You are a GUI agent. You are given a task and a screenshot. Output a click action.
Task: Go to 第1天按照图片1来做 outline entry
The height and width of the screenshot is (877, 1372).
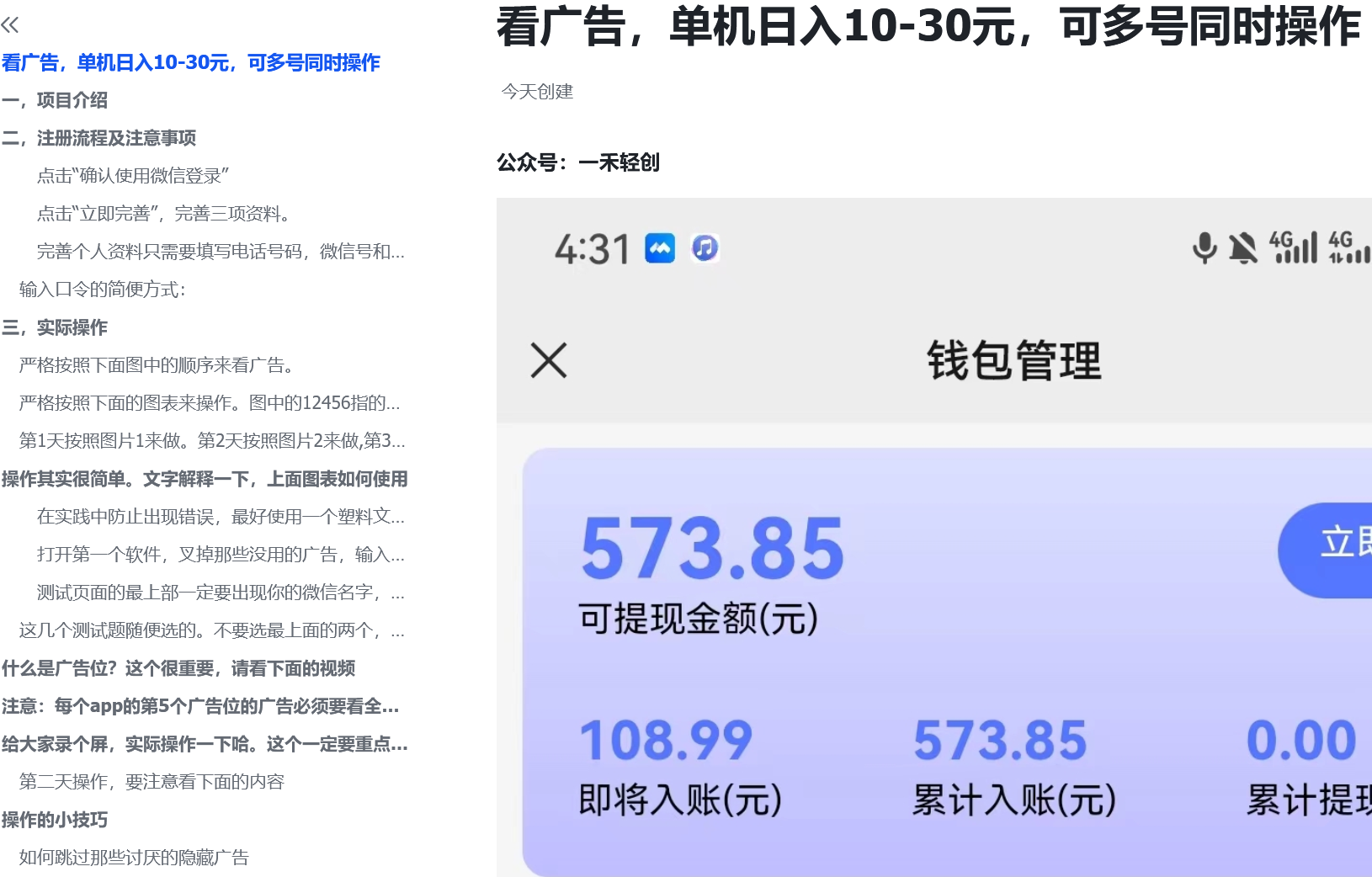[212, 441]
